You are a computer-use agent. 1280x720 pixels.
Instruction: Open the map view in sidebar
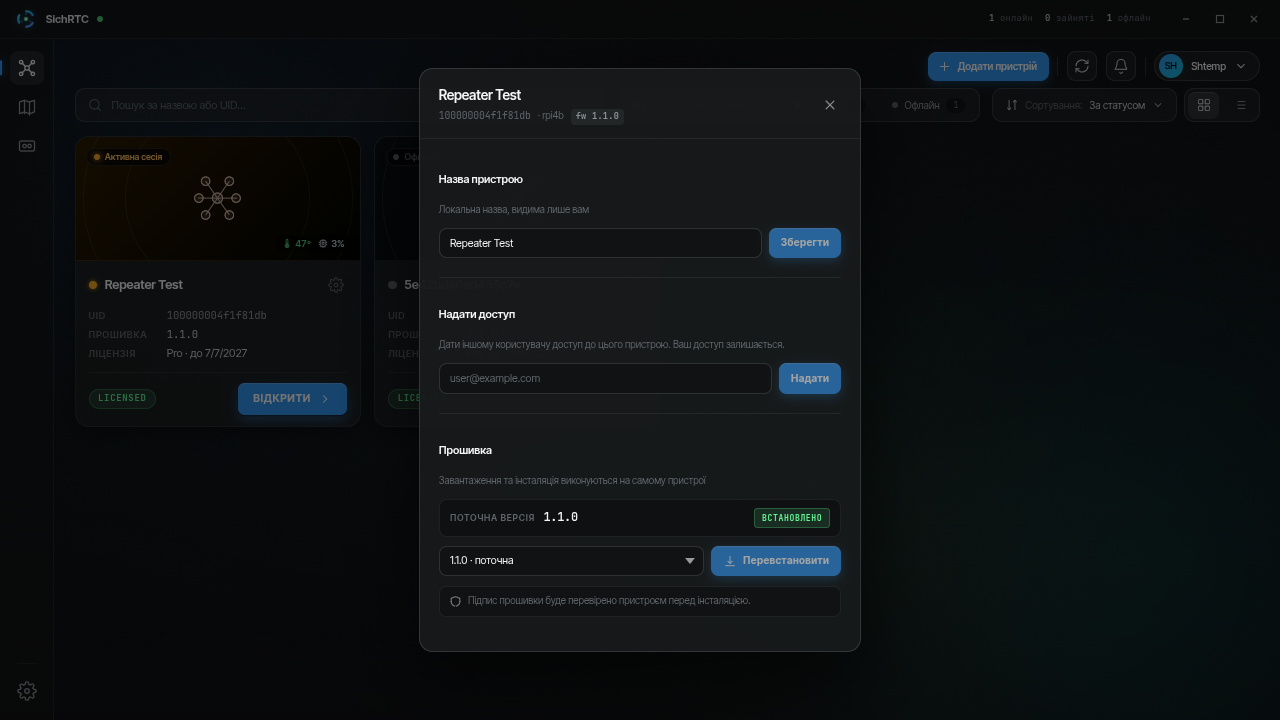click(x=27, y=107)
